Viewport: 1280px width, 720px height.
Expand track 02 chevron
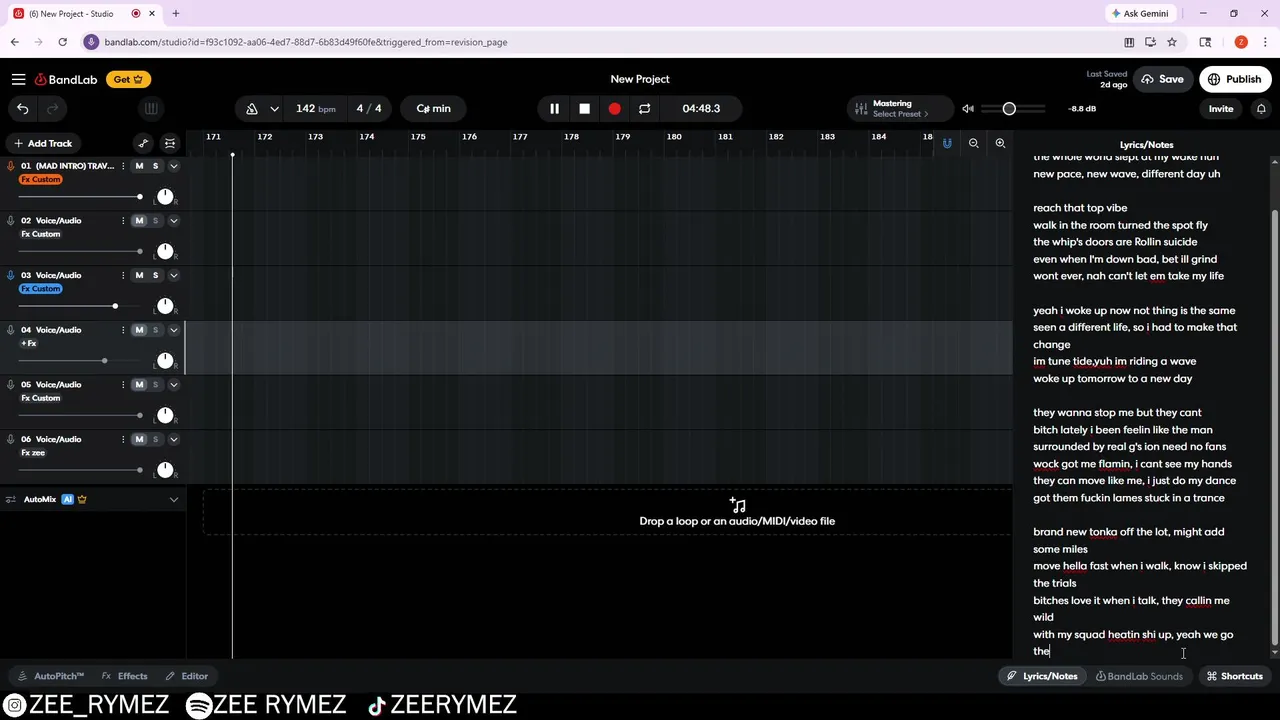pyautogui.click(x=173, y=221)
